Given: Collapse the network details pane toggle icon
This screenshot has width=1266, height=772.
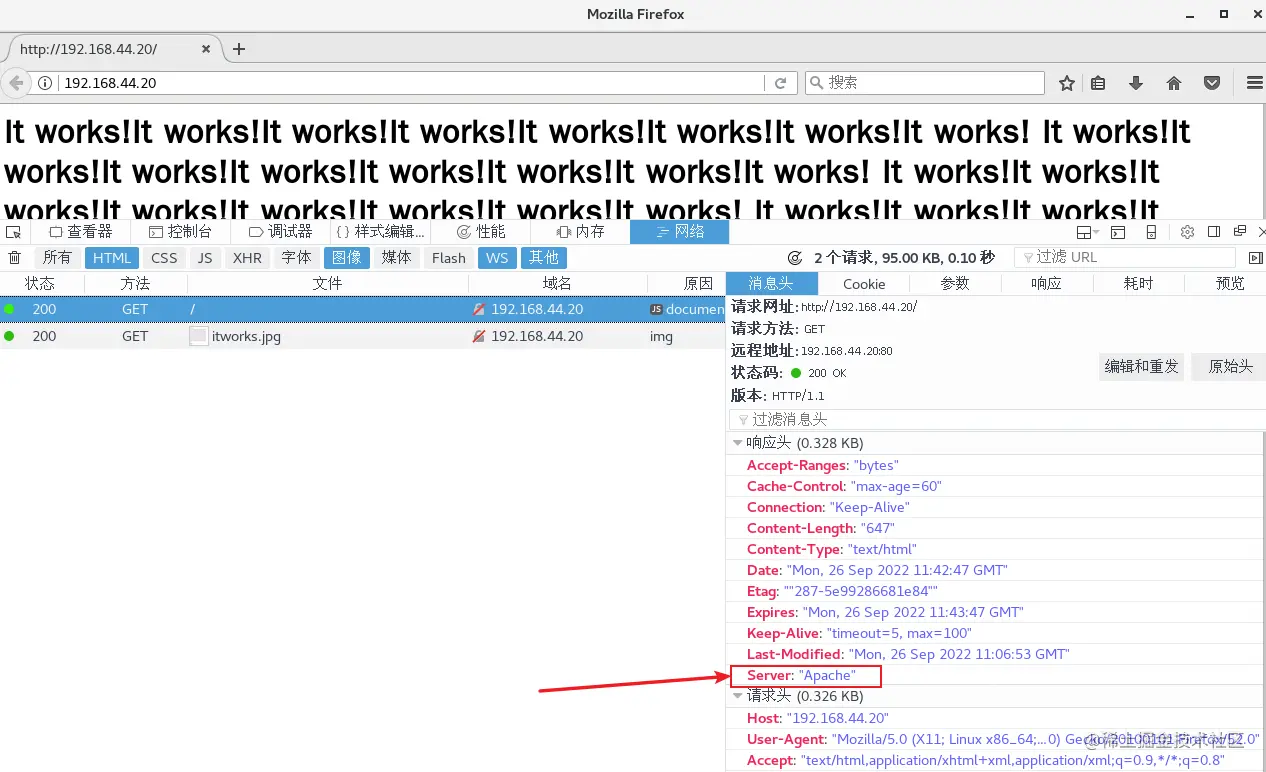Looking at the screenshot, I should coord(1256,258).
